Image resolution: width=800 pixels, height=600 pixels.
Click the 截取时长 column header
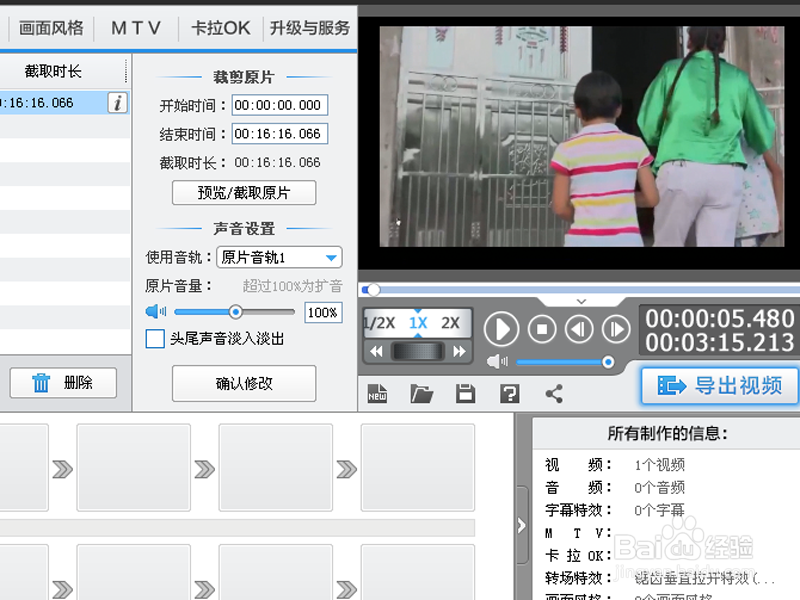tap(54, 71)
